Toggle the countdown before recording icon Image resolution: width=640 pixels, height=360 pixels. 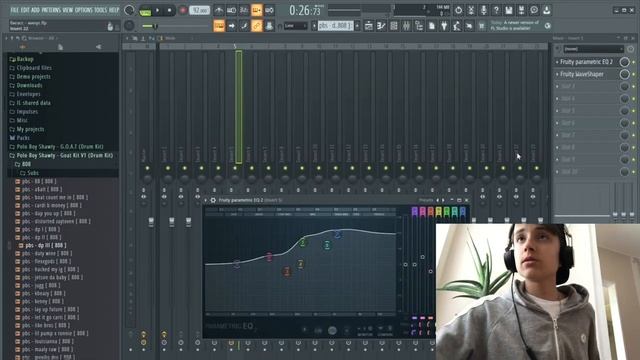point(244,10)
